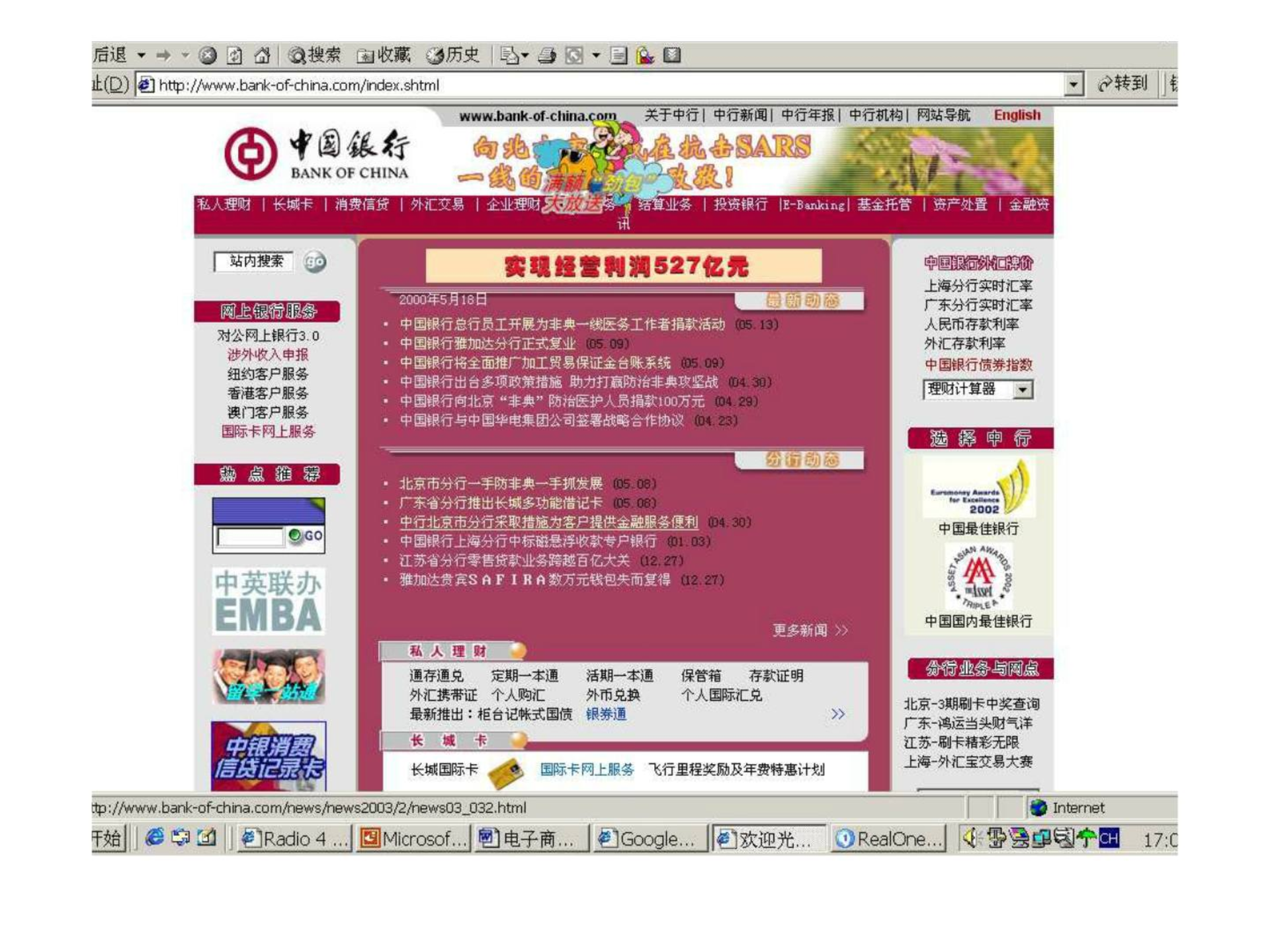Expand the back button history dropdown arrow

[142, 56]
